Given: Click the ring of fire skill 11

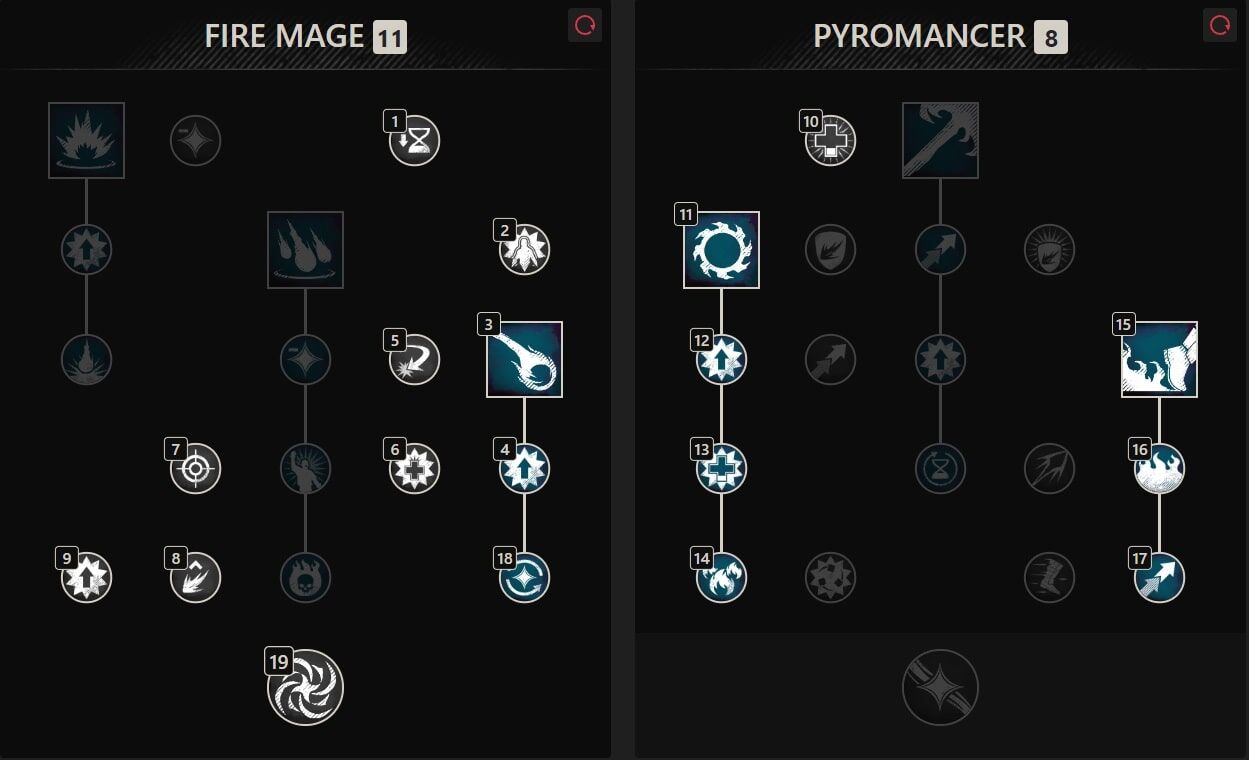Looking at the screenshot, I should (721, 250).
